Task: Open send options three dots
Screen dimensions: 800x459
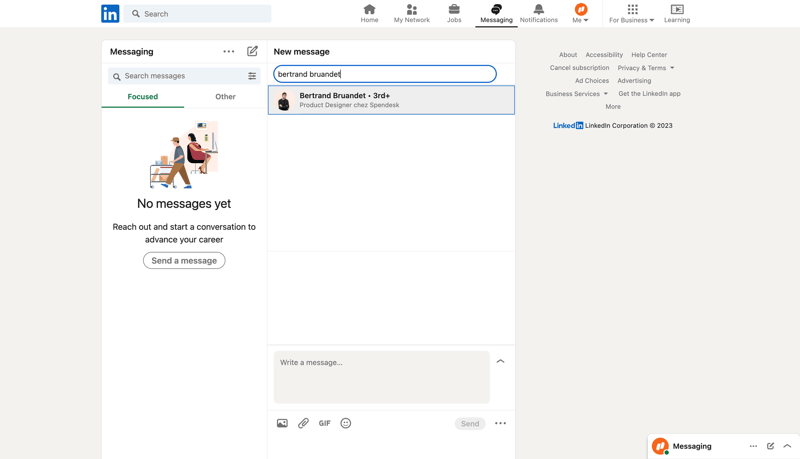Action: 501,423
